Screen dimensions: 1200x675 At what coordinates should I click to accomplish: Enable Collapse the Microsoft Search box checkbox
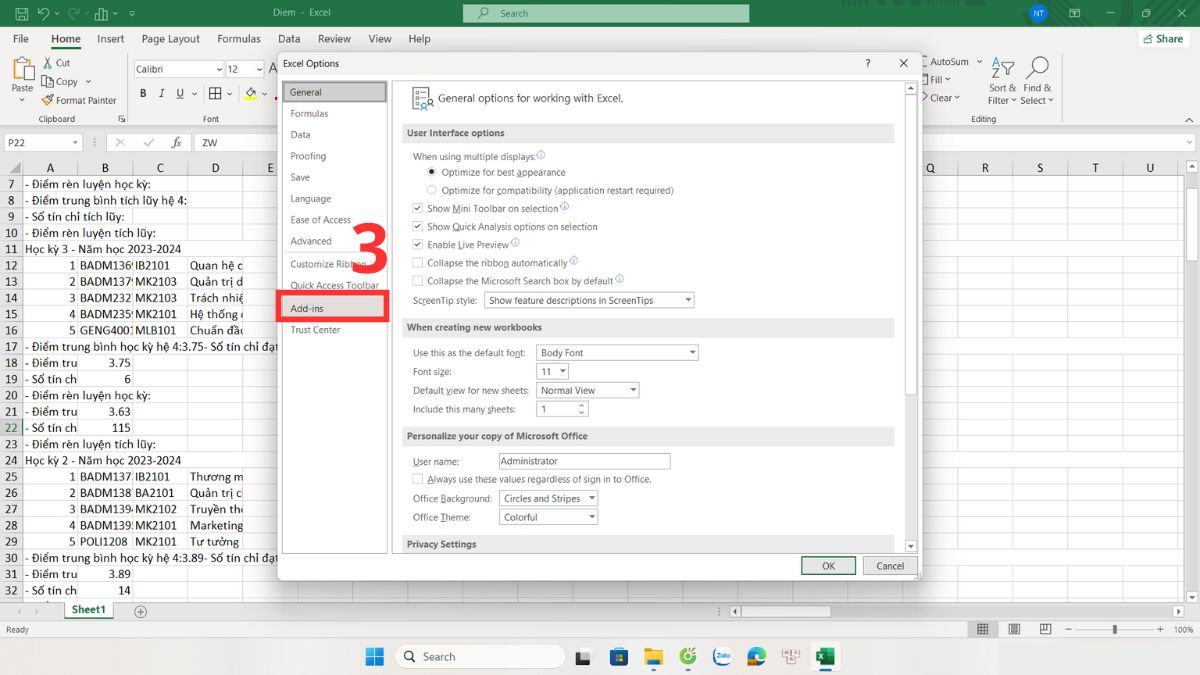coord(418,281)
